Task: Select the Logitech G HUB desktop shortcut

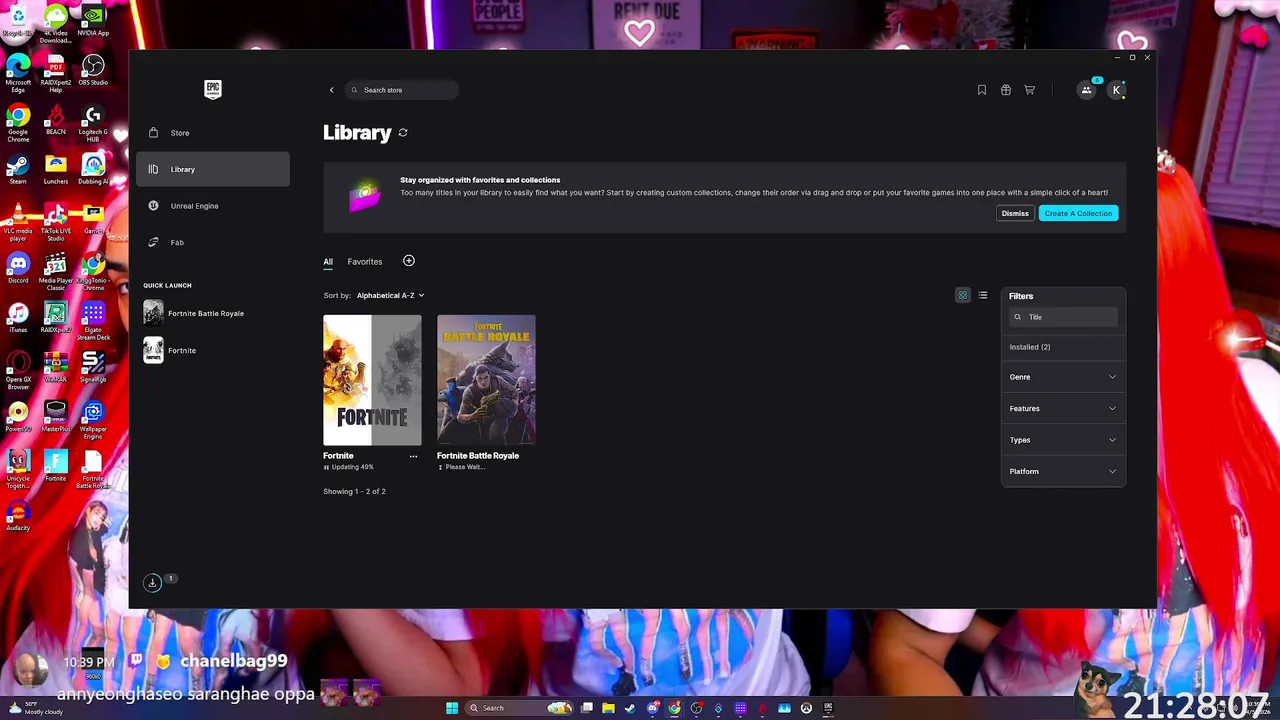Action: point(93,123)
